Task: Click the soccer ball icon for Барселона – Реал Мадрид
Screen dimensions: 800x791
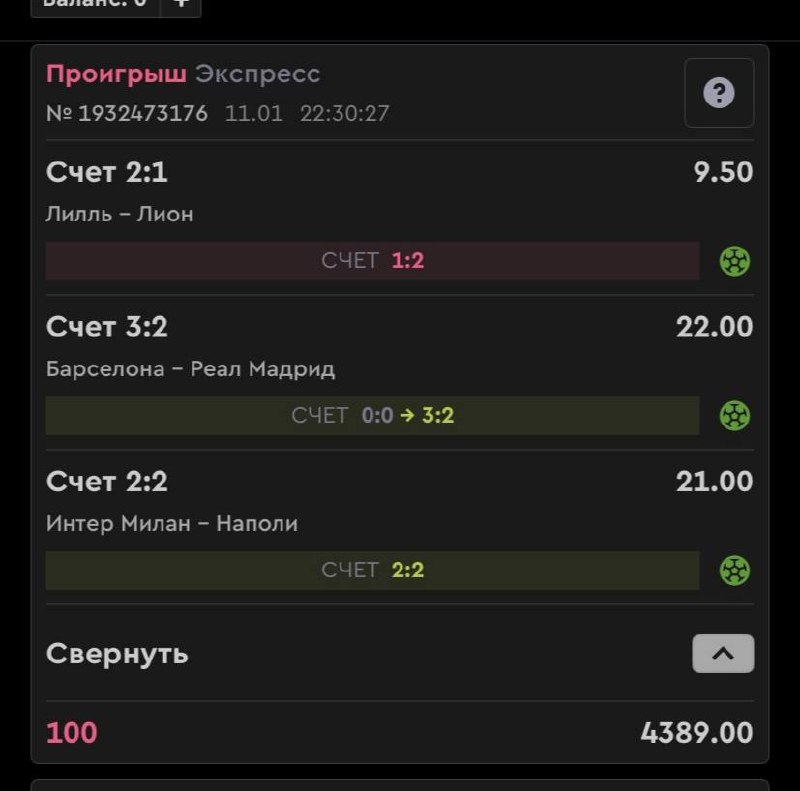Action: point(735,415)
